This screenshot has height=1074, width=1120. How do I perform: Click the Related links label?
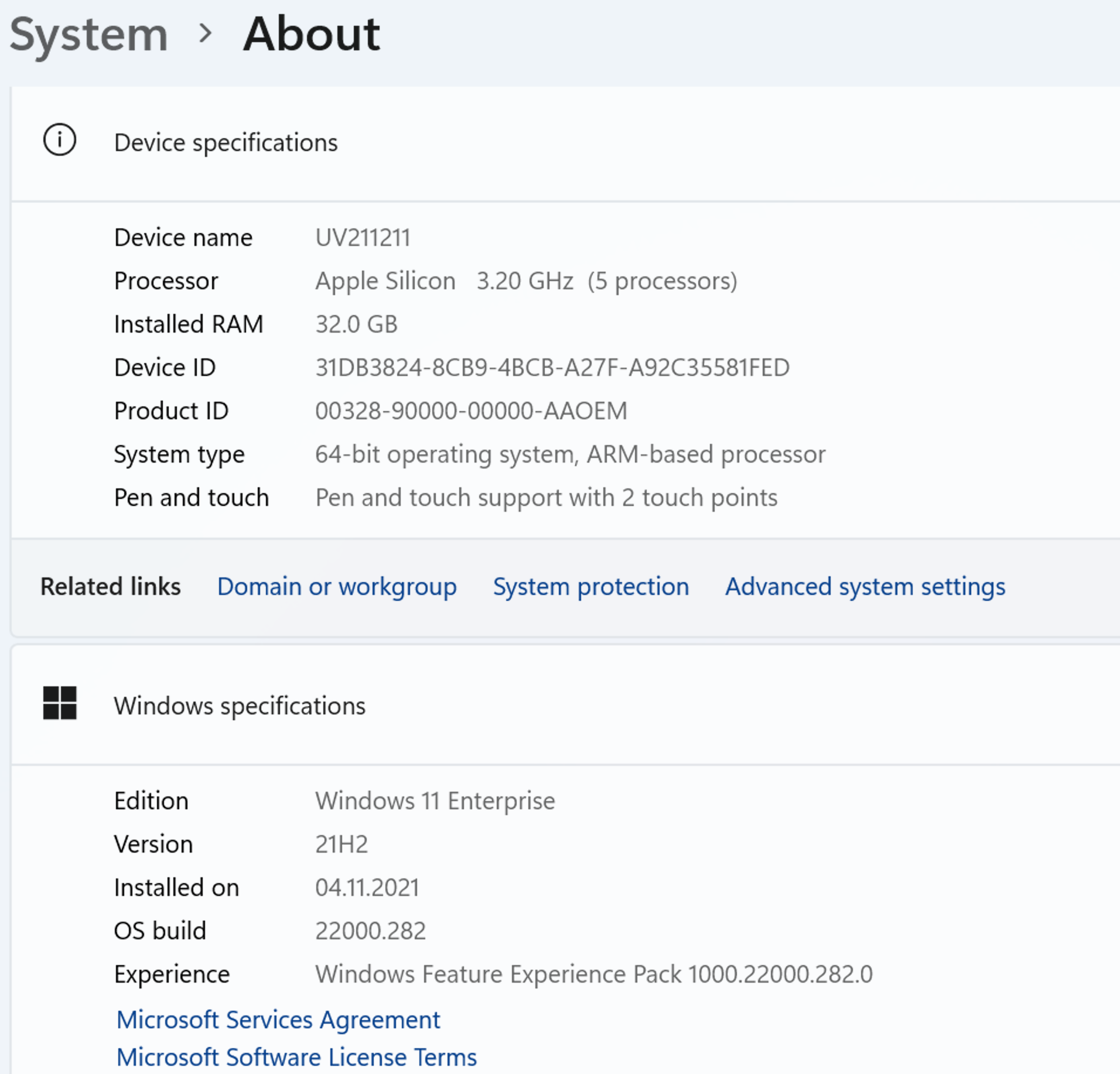(110, 587)
